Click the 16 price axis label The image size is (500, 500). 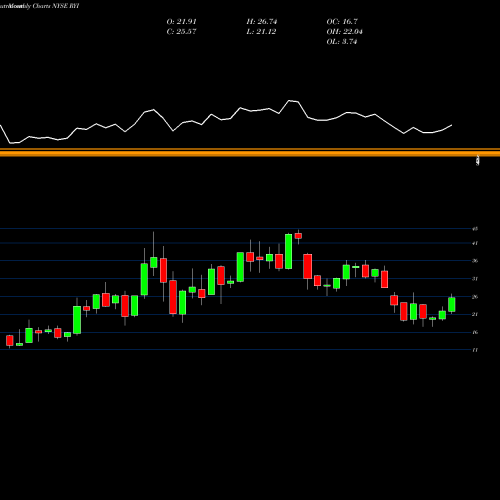[x=475, y=332]
